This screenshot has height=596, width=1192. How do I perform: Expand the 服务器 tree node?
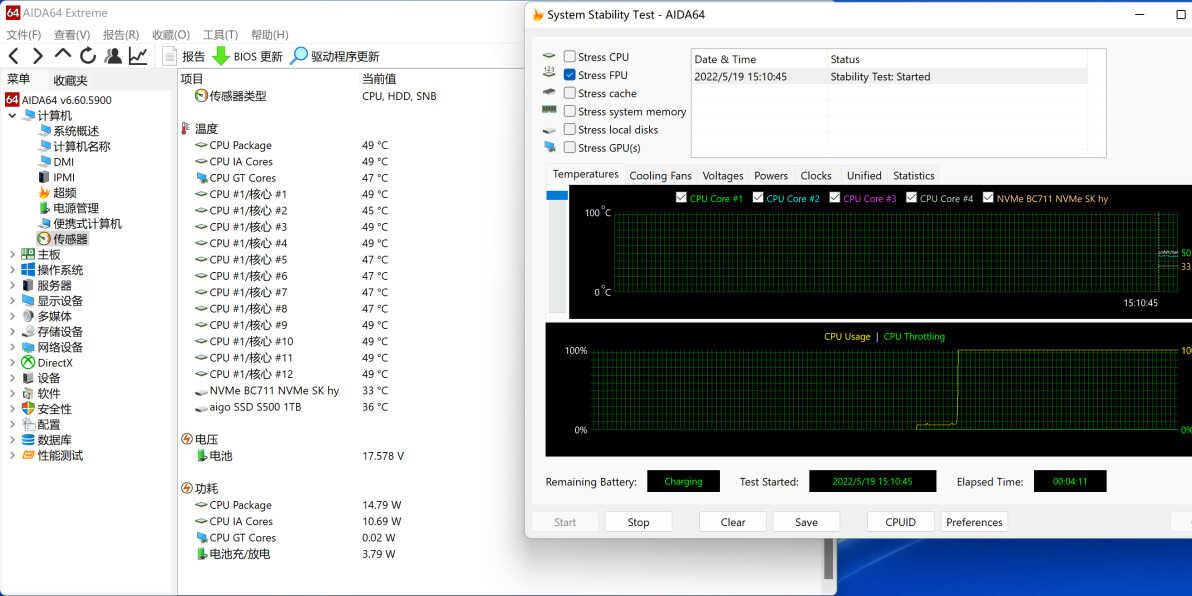(12, 286)
